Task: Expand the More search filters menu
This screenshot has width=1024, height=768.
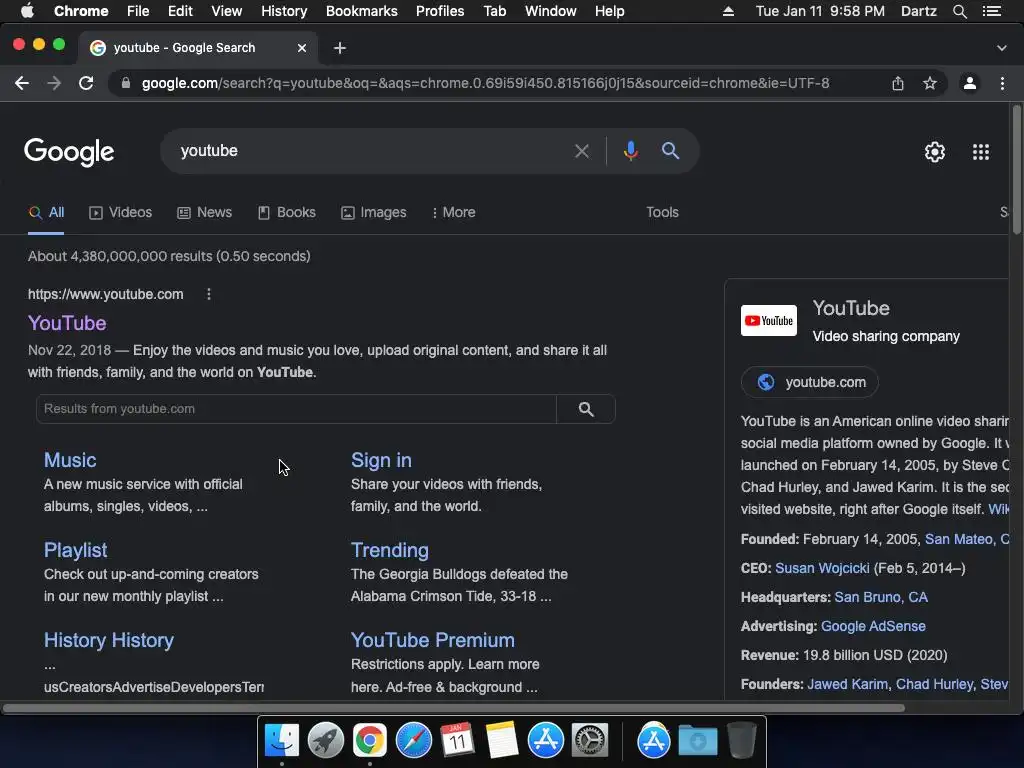Action: pos(453,212)
